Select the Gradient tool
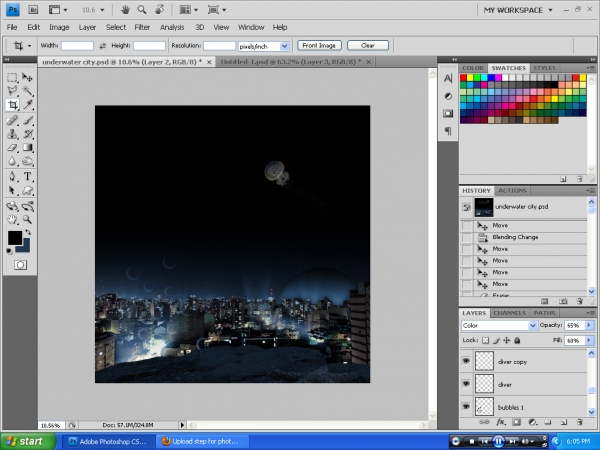The image size is (600, 450). [27, 148]
